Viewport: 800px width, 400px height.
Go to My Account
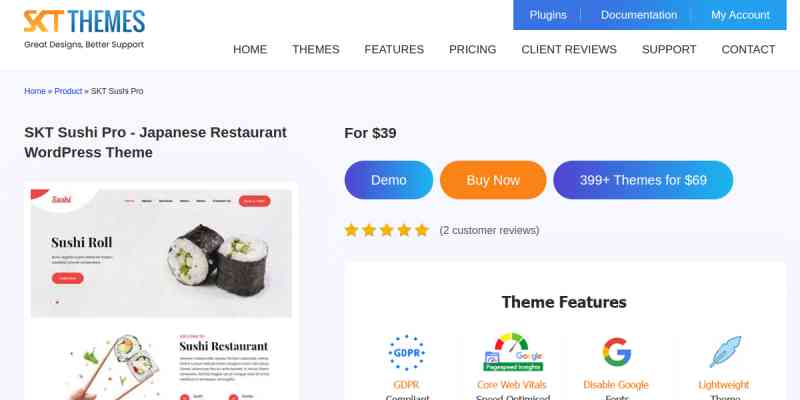pos(740,15)
